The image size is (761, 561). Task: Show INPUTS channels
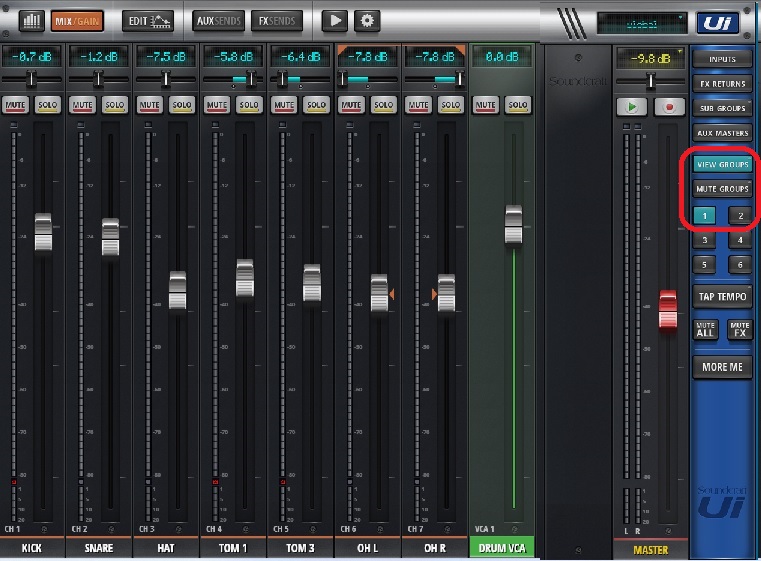point(722,59)
